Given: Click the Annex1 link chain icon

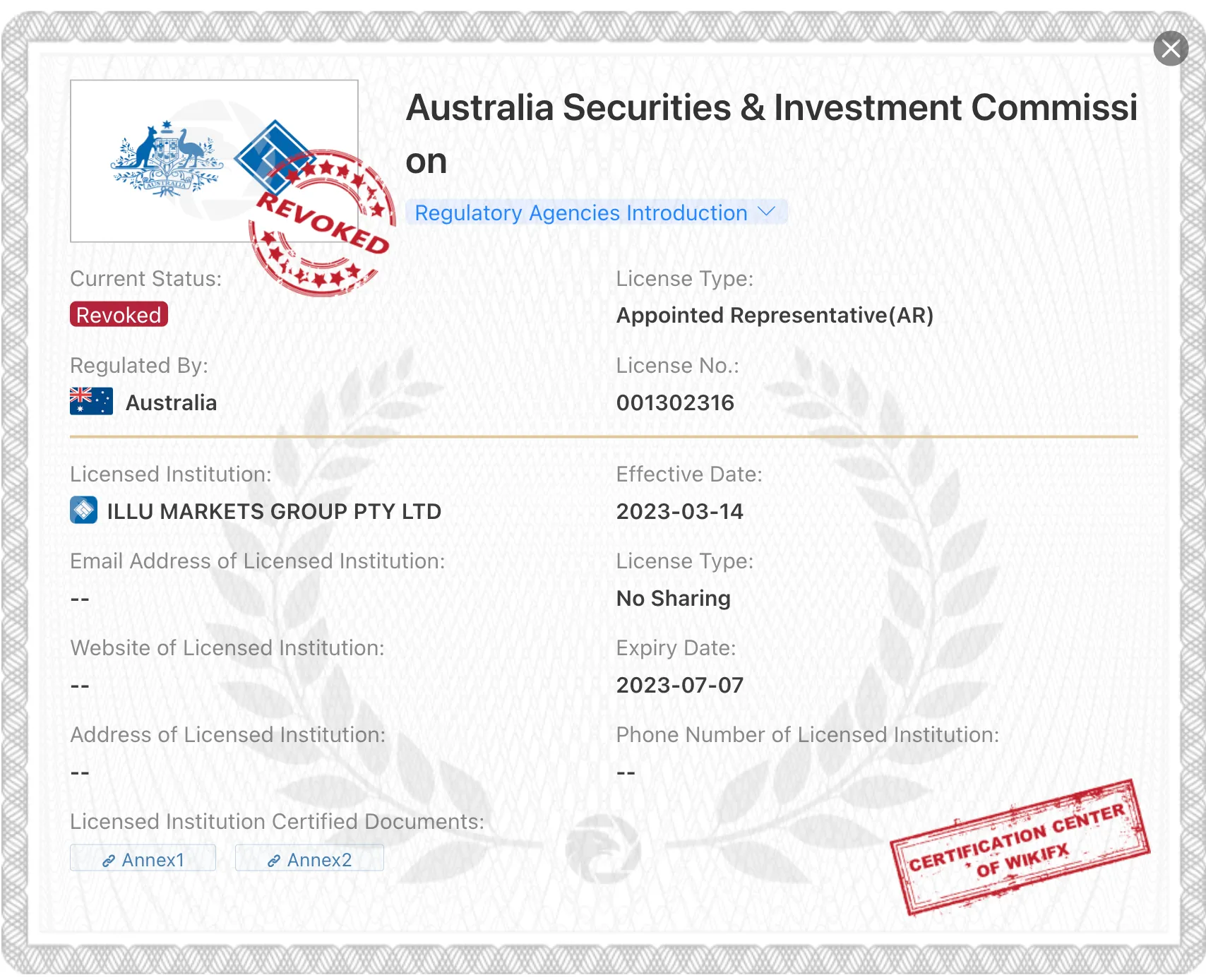Looking at the screenshot, I should (109, 861).
